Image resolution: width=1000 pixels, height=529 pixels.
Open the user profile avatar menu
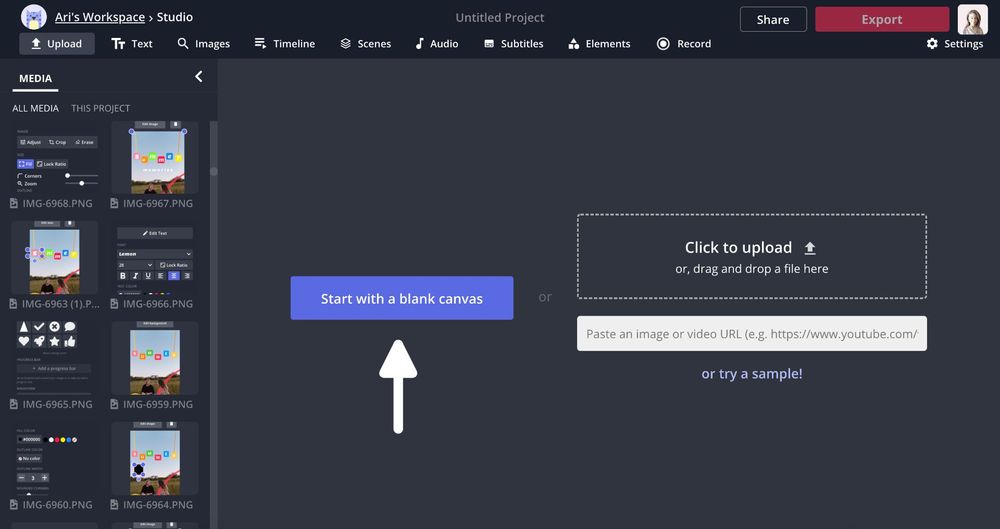[972, 19]
